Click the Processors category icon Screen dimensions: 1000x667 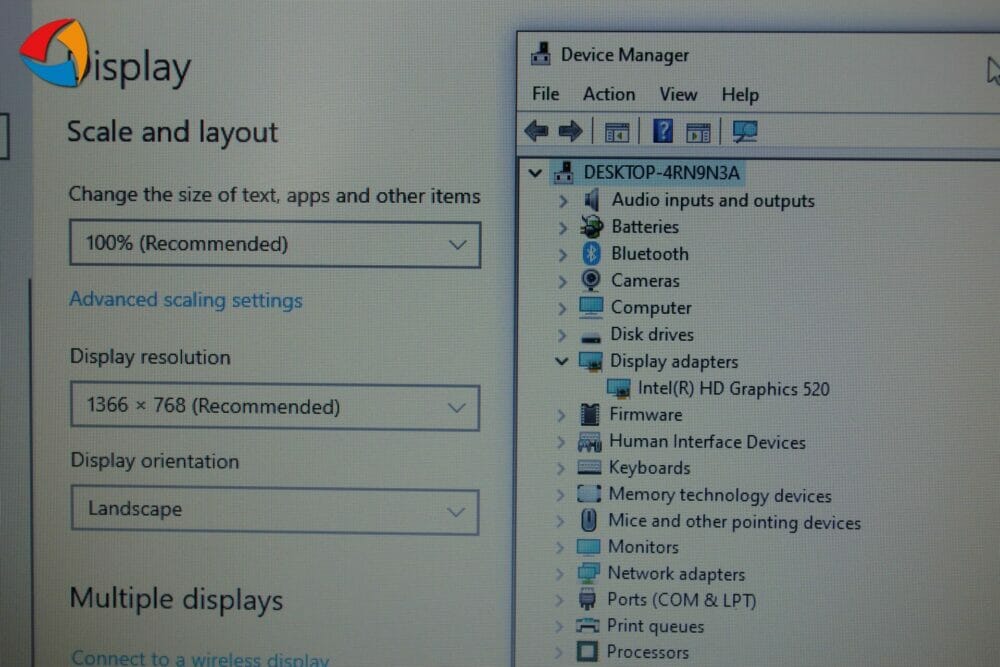click(587, 652)
